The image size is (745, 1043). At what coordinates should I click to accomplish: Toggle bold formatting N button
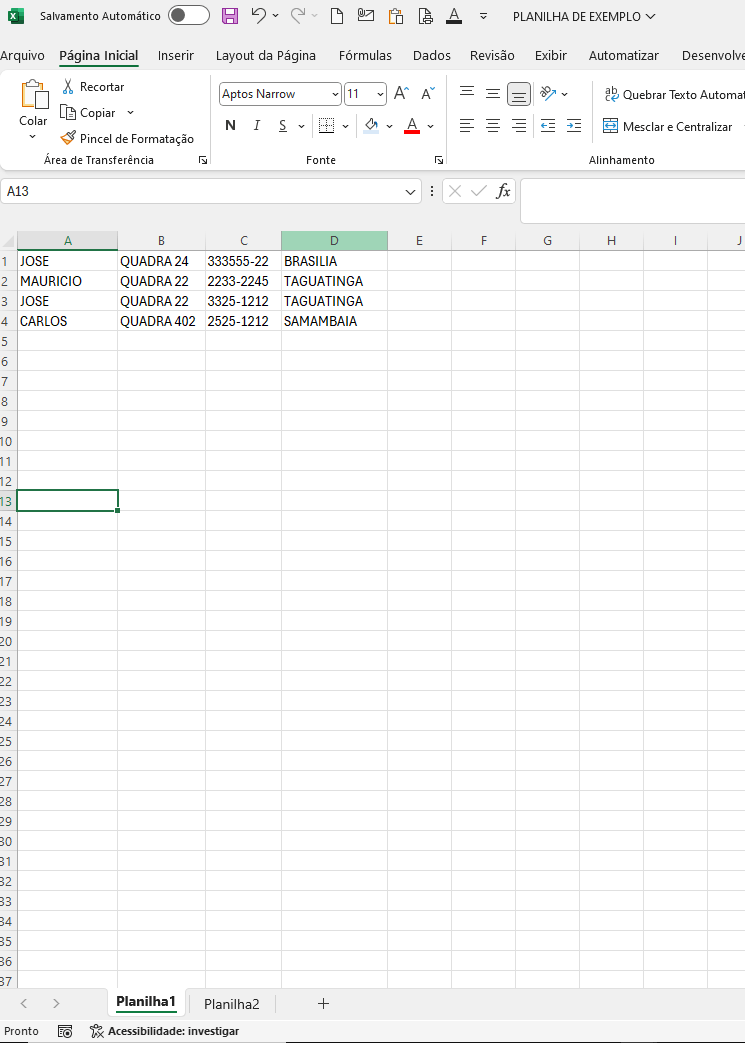[230, 126]
